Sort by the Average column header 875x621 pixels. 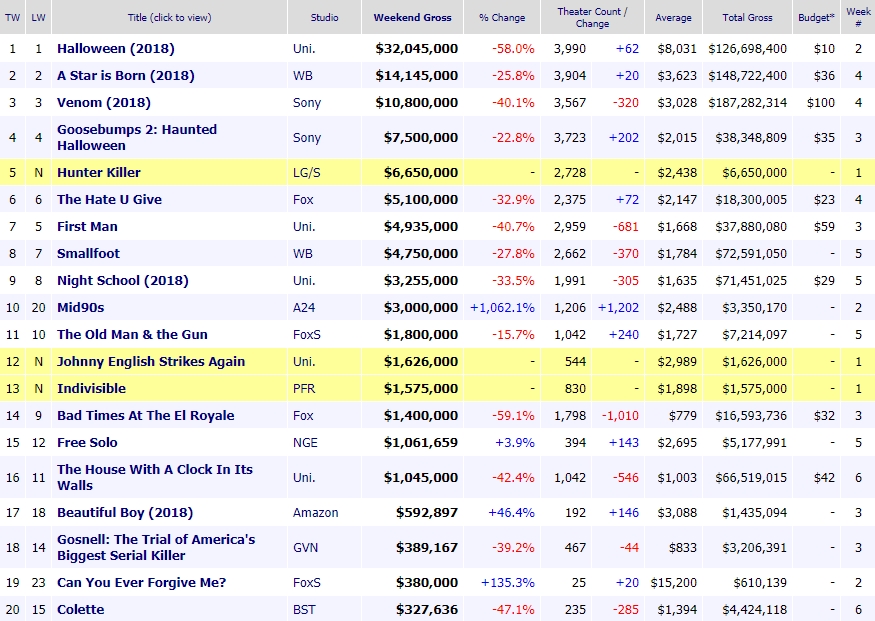click(673, 17)
